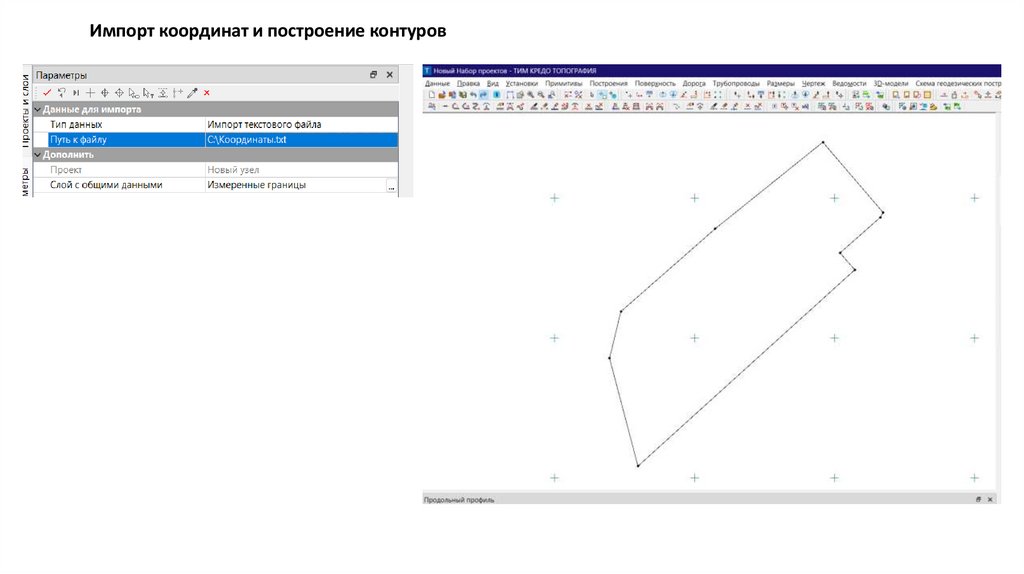This screenshot has height=574, width=1024.
Task: Open the Правка menu
Action: click(468, 84)
